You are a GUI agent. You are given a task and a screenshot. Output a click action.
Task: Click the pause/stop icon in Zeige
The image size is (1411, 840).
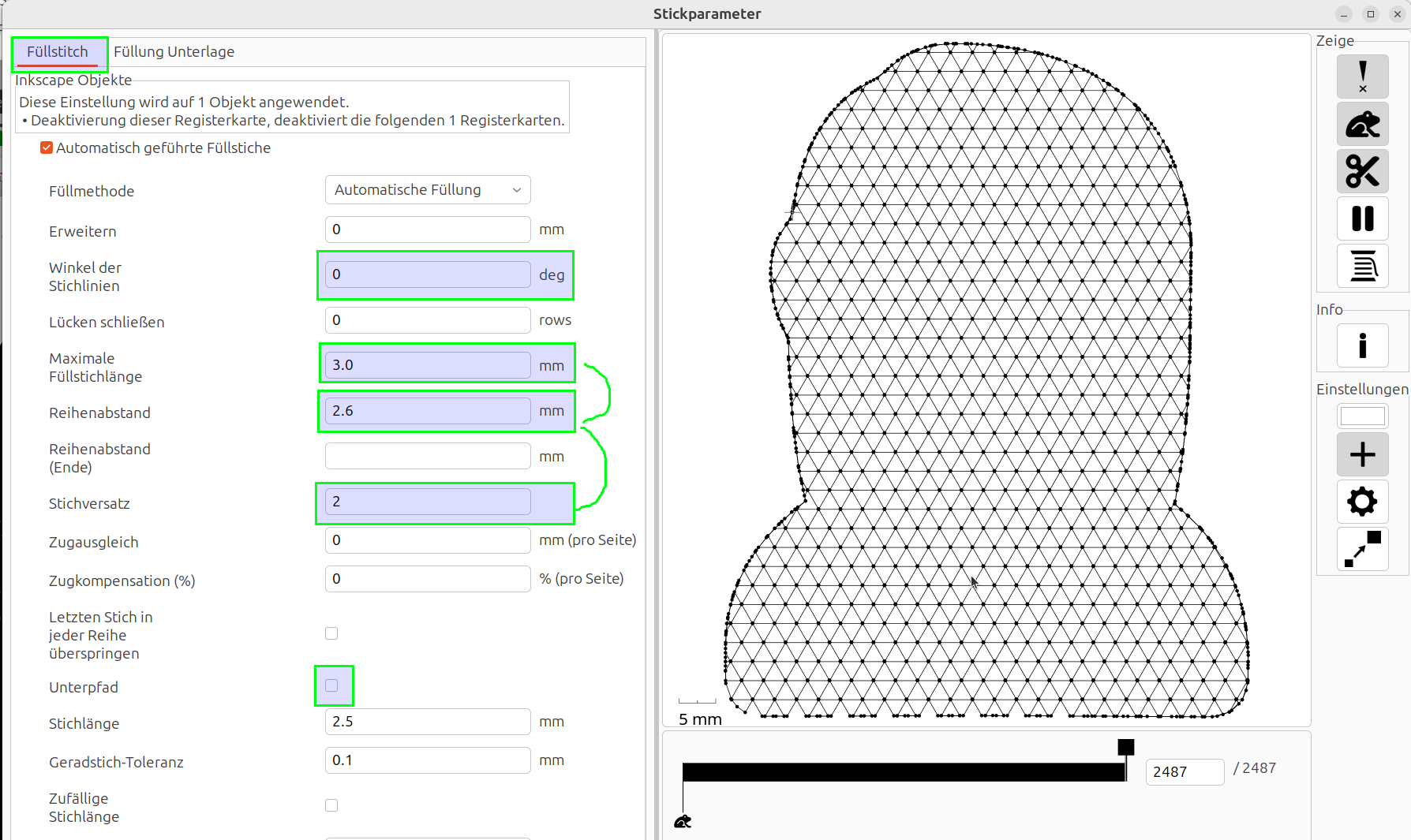point(1362,218)
